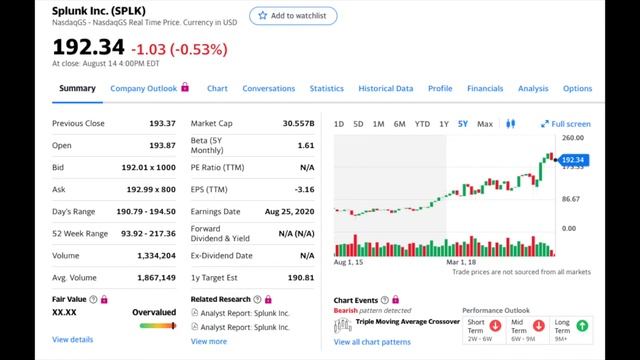The height and width of the screenshot is (360, 640).
Task: Click the Overvalued fair value gradient bar
Action: [x=158, y=325]
